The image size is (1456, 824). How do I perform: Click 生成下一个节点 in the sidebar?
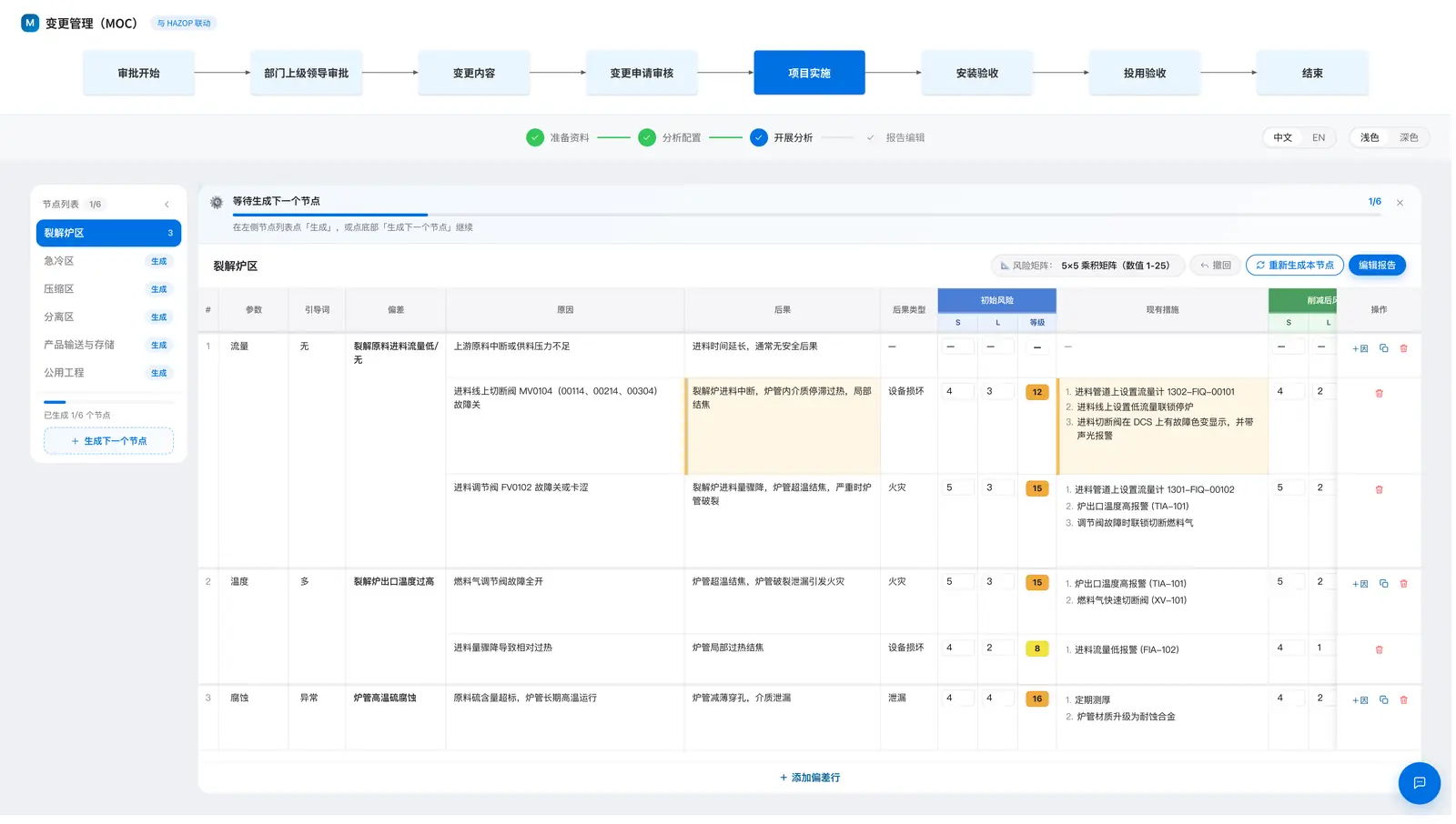[108, 441]
